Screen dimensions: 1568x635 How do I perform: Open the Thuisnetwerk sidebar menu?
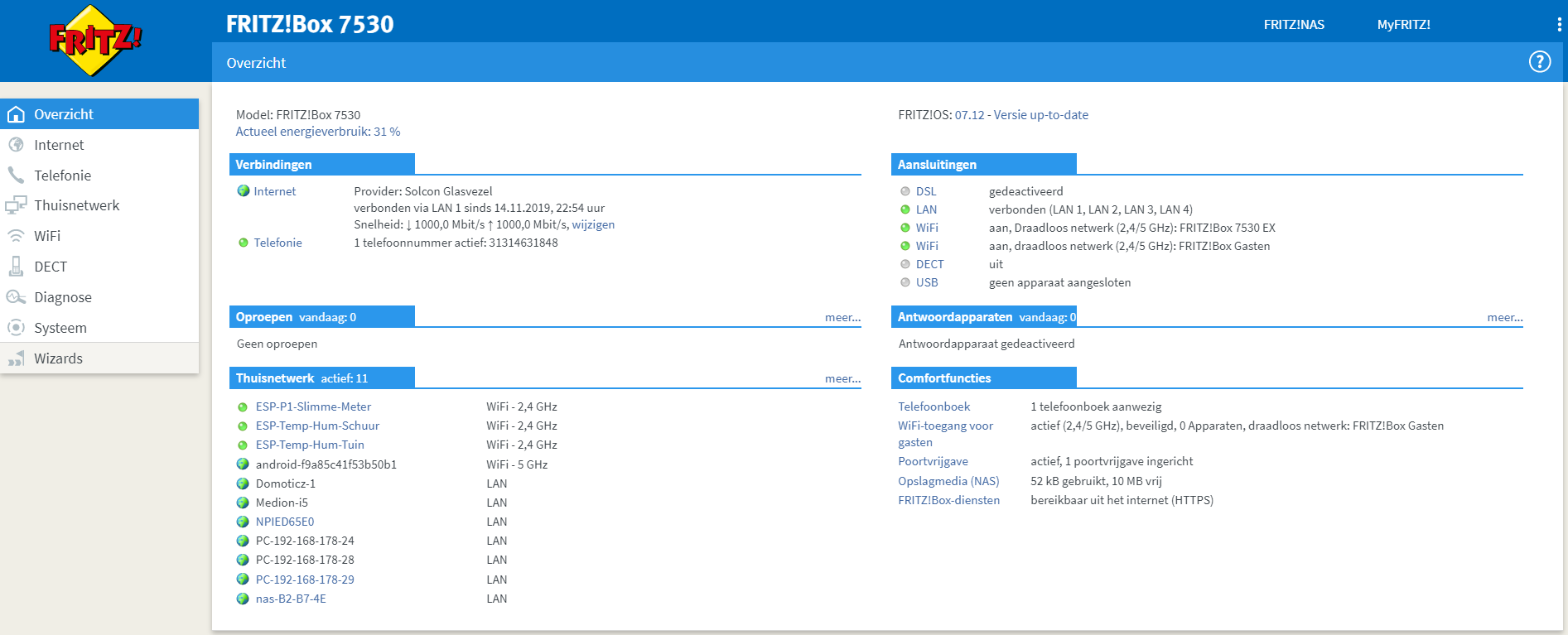pos(99,205)
